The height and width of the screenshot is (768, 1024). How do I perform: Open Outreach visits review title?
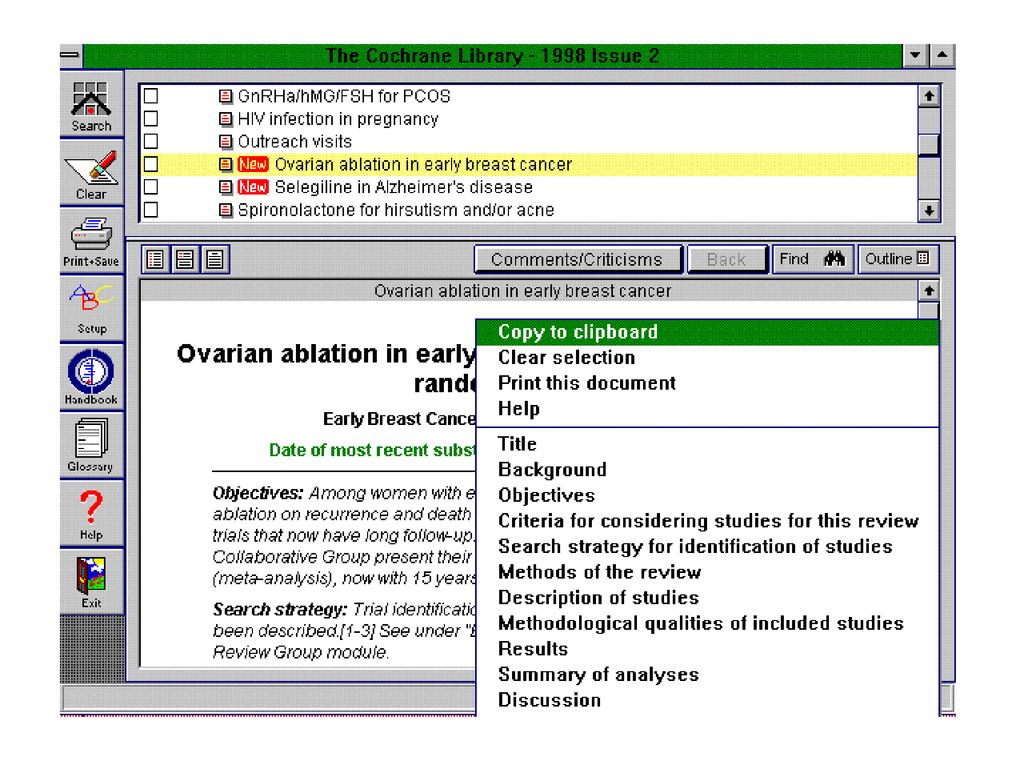[x=295, y=142]
